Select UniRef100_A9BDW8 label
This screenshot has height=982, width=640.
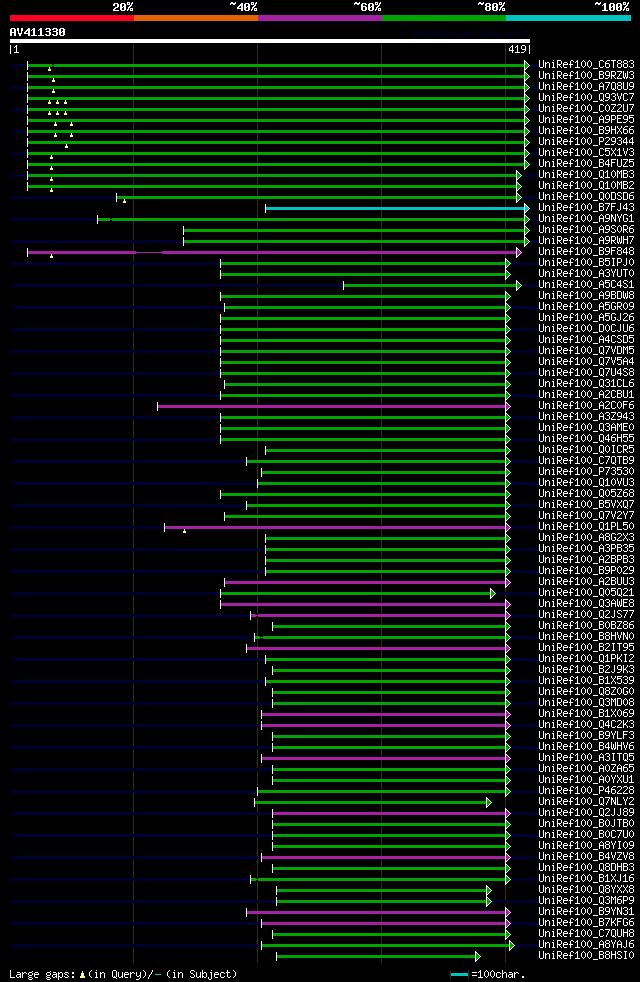(586, 296)
